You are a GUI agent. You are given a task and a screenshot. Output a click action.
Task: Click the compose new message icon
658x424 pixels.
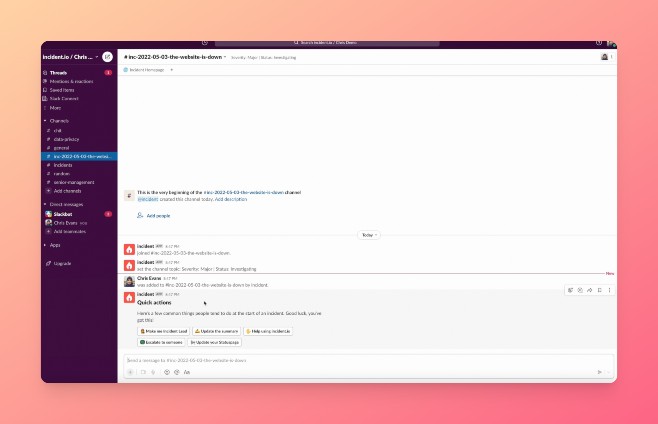(107, 57)
